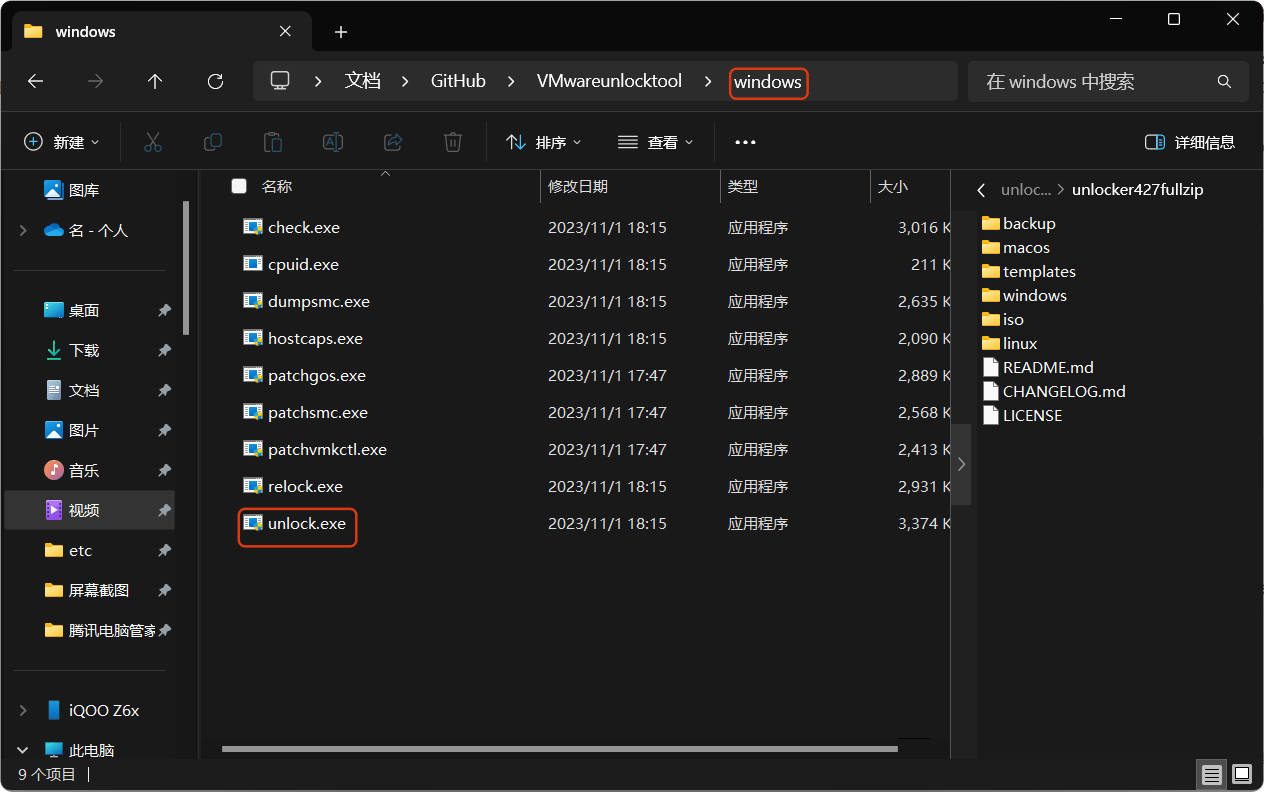Expand the 新建 new item menu
1264x792 pixels.
62,142
